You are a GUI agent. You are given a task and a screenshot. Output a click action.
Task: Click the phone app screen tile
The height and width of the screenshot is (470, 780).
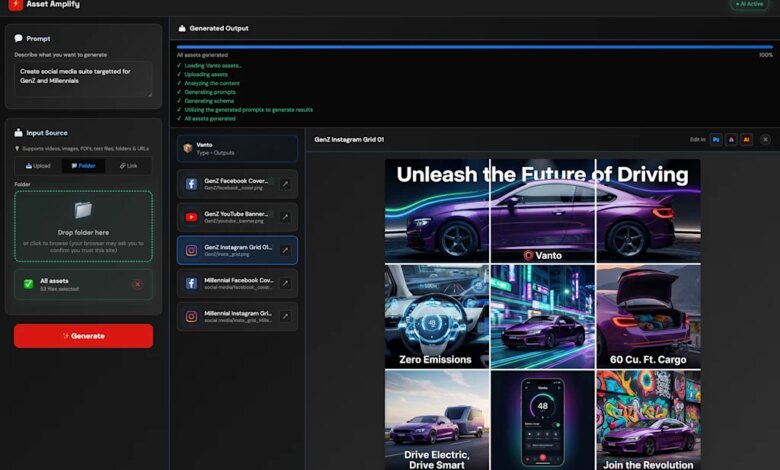(x=543, y=420)
